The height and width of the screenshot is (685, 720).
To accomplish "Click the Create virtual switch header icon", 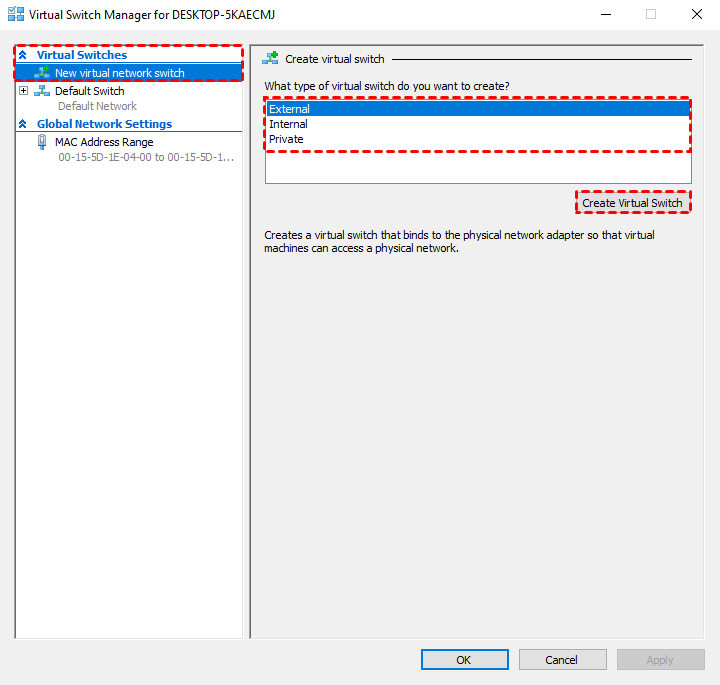I will (270, 59).
